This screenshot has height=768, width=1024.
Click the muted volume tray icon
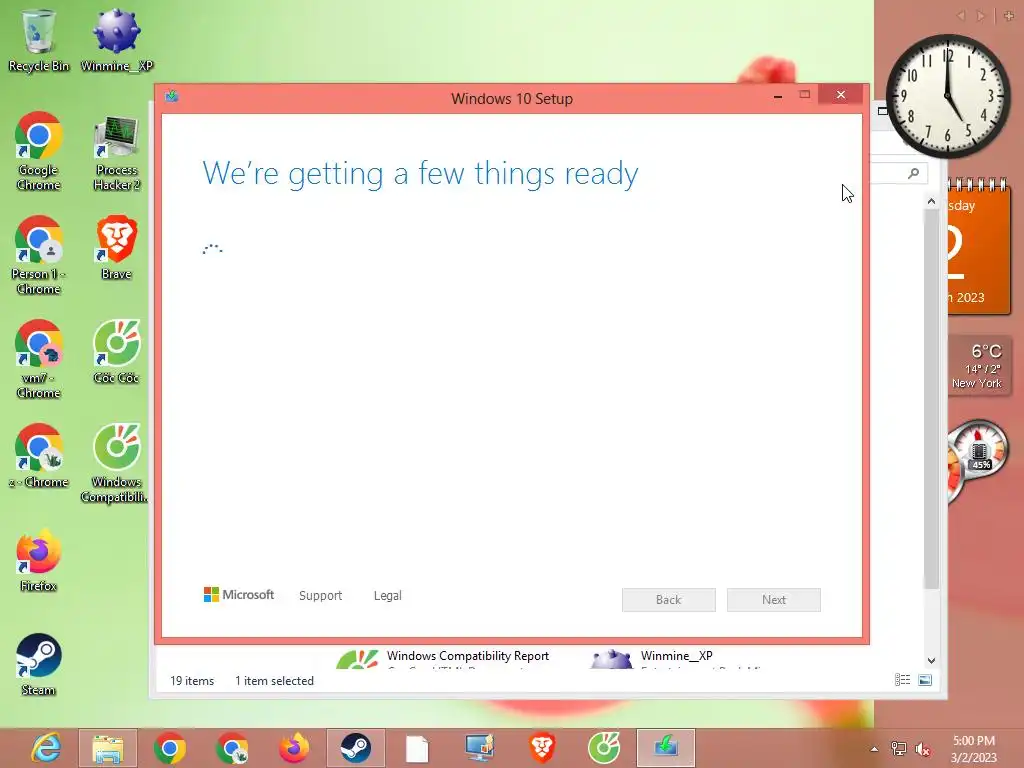coord(923,749)
